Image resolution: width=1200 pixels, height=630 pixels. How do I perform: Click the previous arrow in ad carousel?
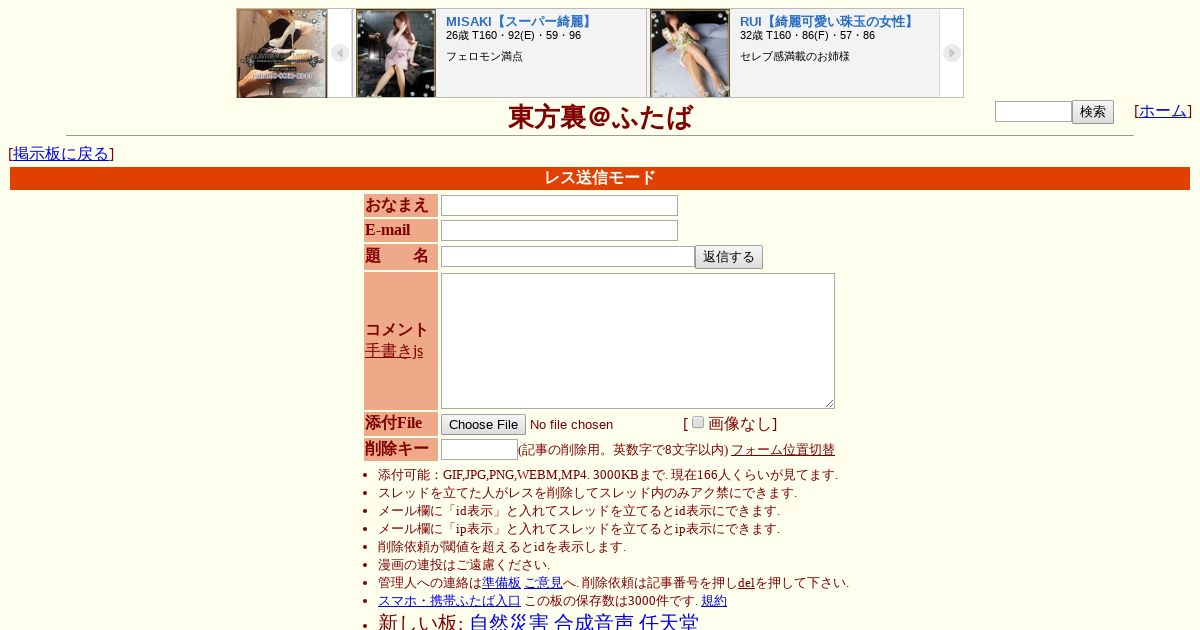coord(340,53)
